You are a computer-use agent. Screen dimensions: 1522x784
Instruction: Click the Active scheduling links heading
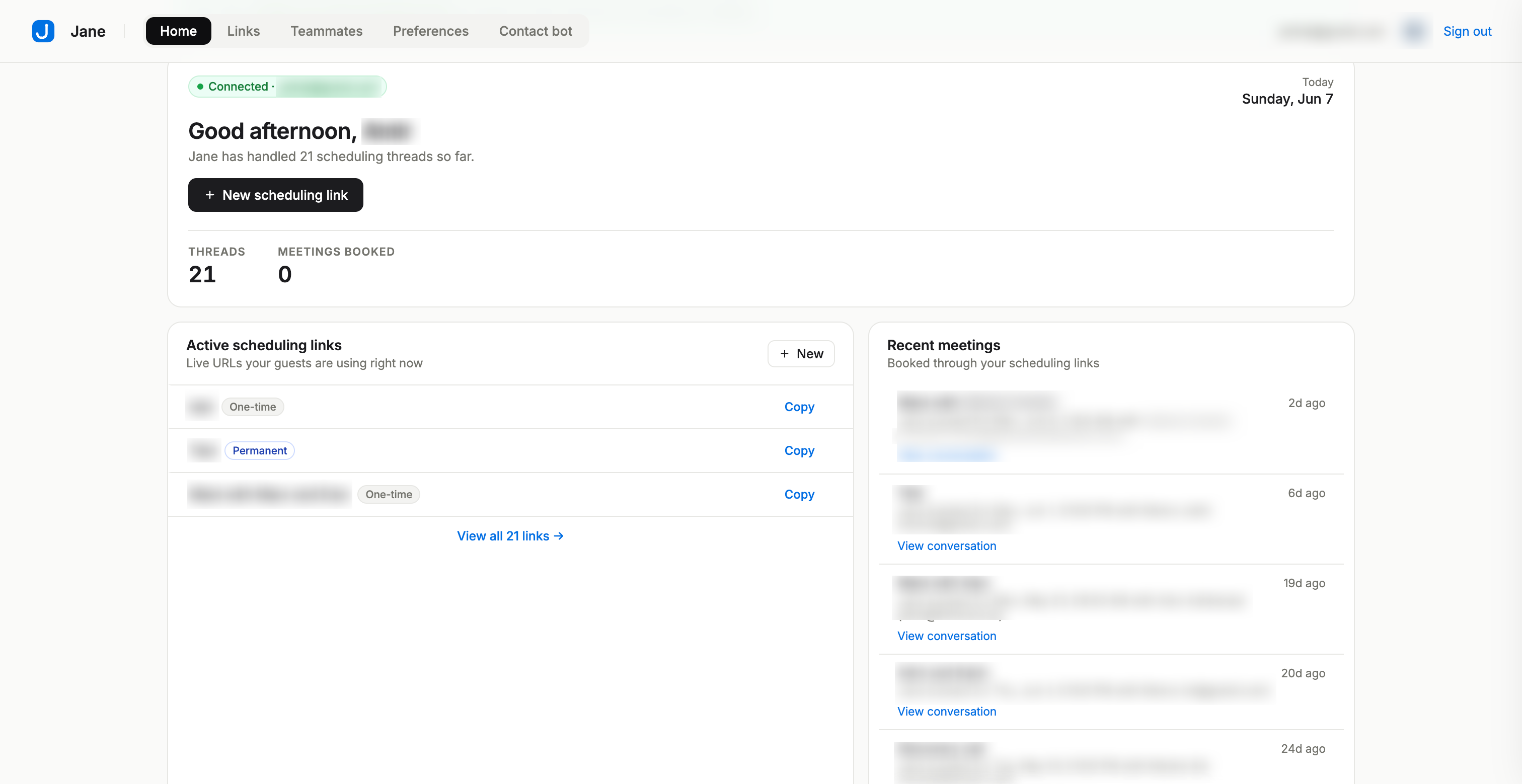(x=264, y=345)
